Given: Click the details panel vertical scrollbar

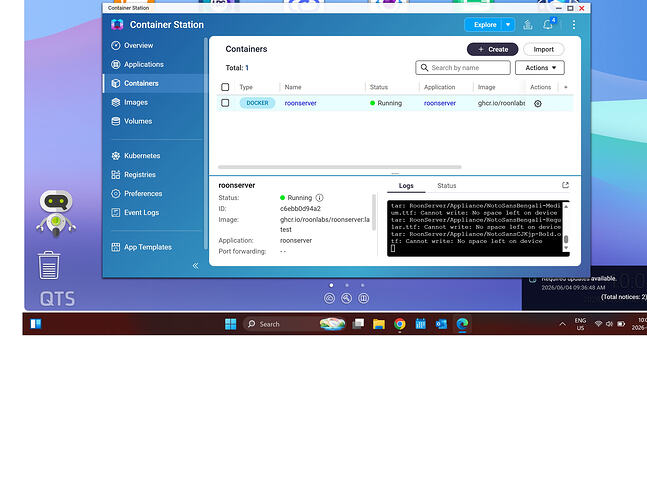Looking at the screenshot, I should click(x=374, y=212).
